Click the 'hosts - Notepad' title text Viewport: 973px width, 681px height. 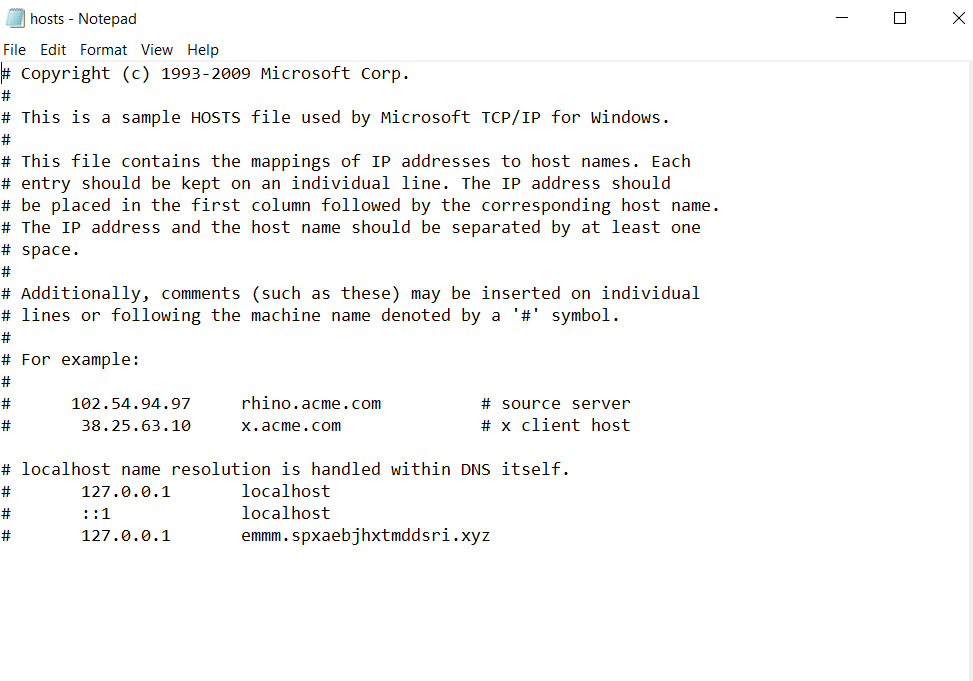(x=84, y=19)
